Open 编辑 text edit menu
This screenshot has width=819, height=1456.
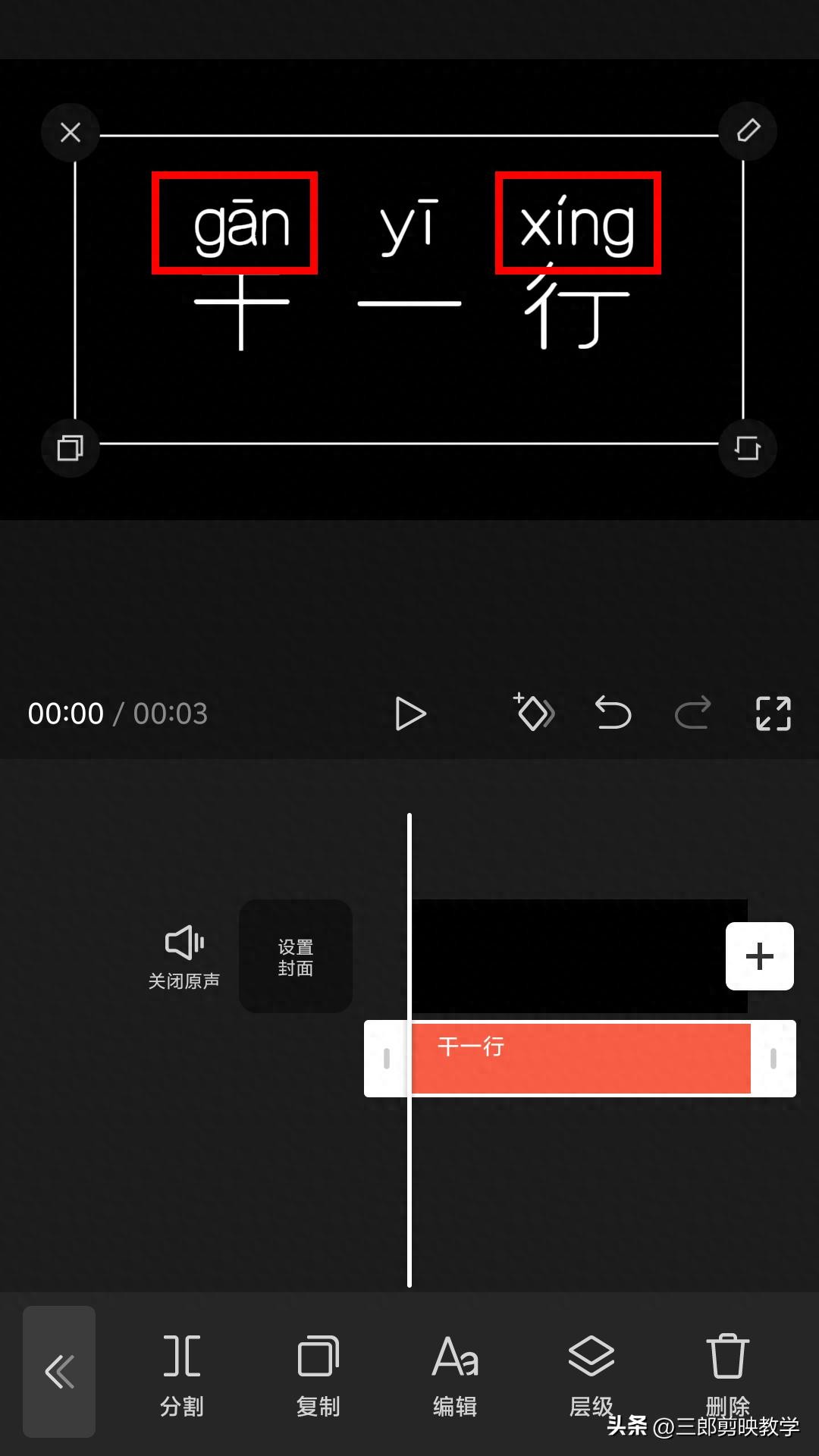455,1376
